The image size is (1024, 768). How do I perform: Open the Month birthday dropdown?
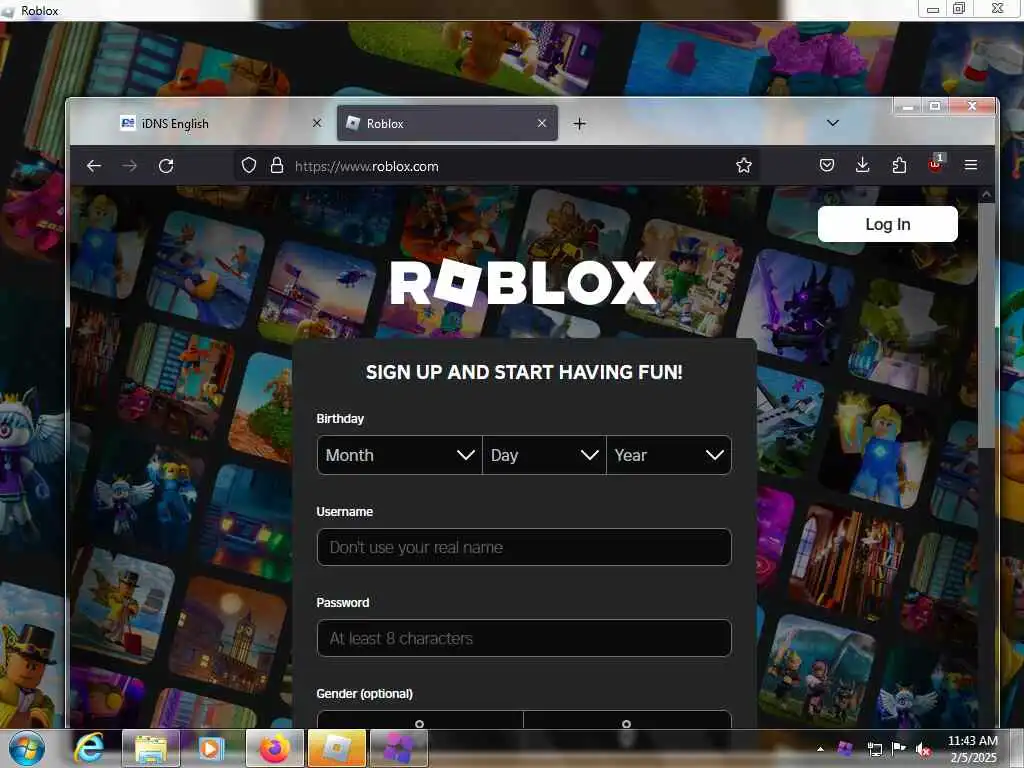[400, 455]
